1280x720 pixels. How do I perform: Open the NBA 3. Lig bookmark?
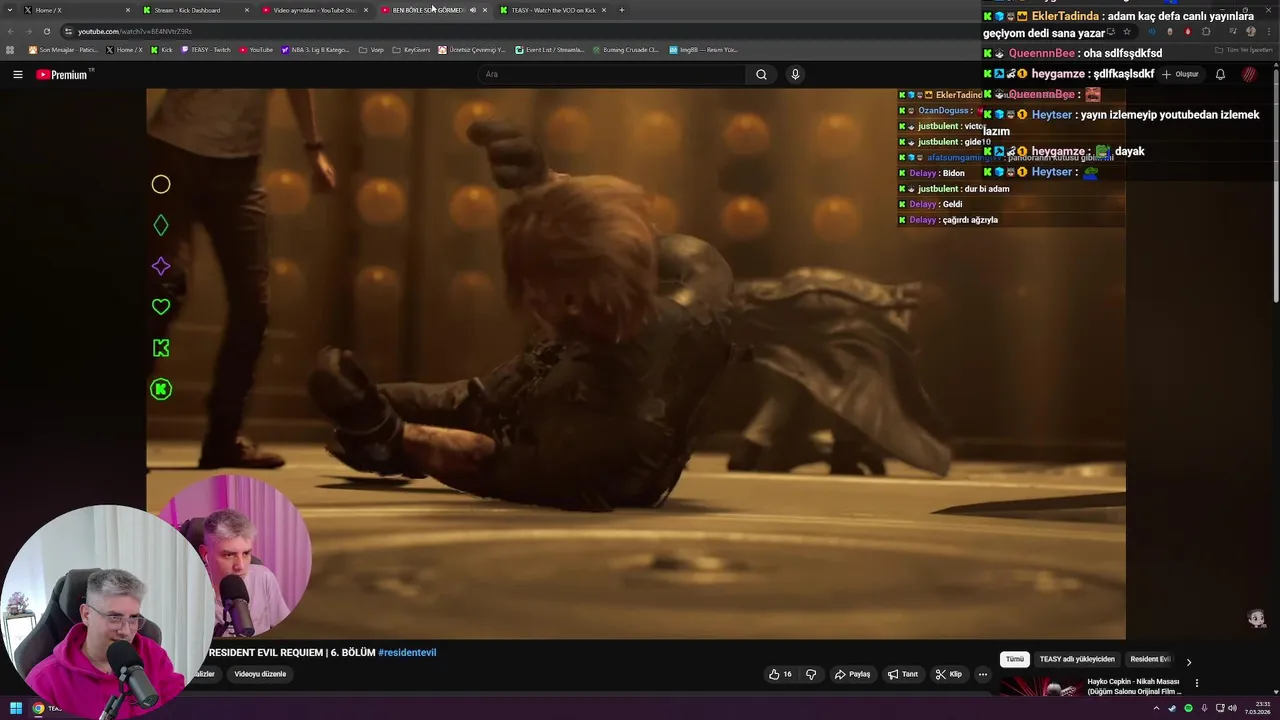[x=315, y=49]
